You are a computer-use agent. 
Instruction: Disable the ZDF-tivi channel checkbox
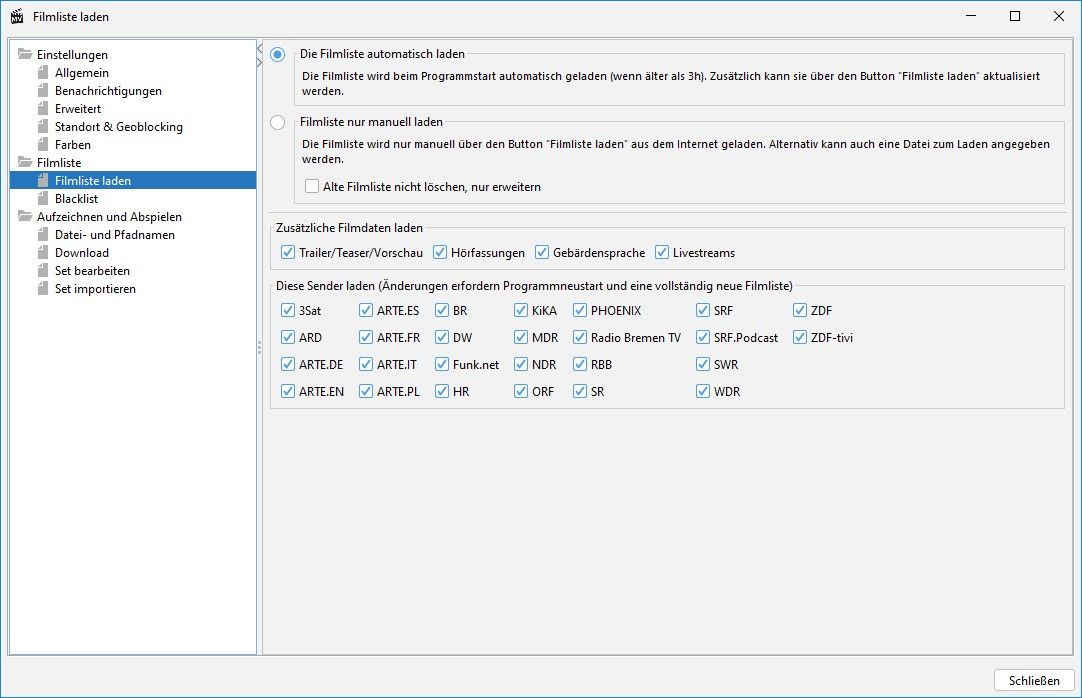(800, 338)
